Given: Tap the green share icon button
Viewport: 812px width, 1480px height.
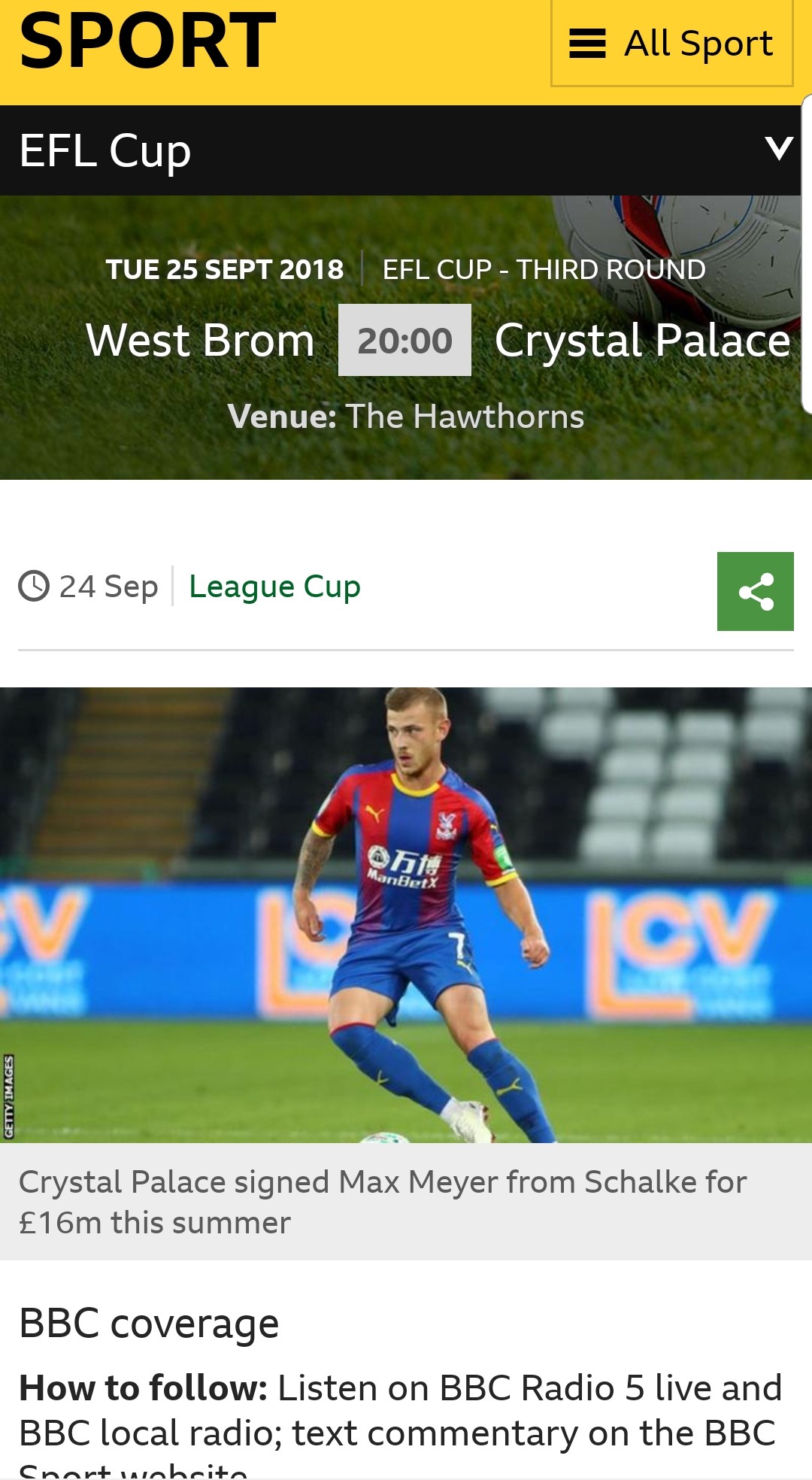Looking at the screenshot, I should click(x=755, y=591).
